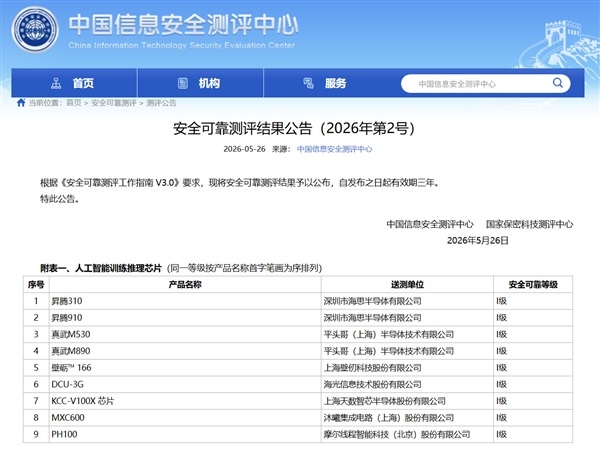Open the 中国信息安全测评中心 source link
The height and width of the screenshot is (450, 600).
[x=334, y=149]
